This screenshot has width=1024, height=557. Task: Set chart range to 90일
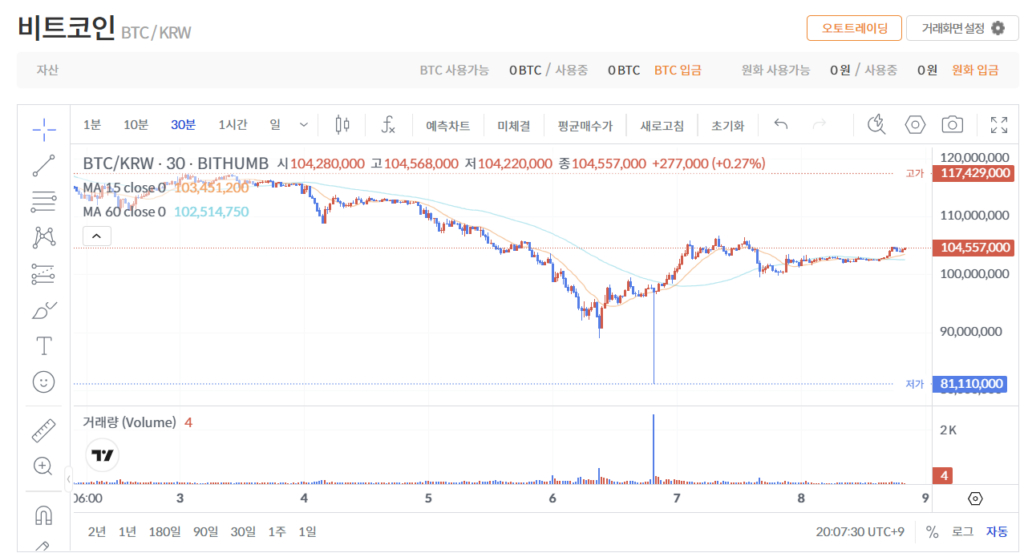point(205,532)
